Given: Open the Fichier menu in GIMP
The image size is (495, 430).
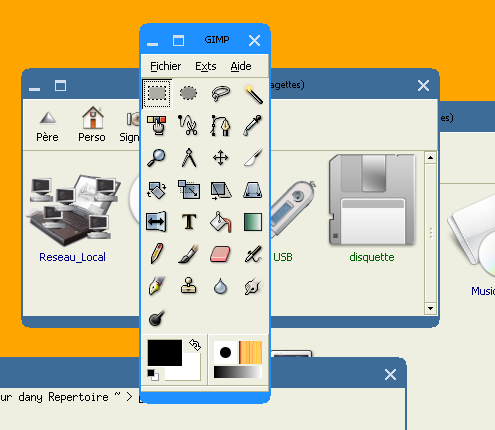Looking at the screenshot, I should coord(165,66).
